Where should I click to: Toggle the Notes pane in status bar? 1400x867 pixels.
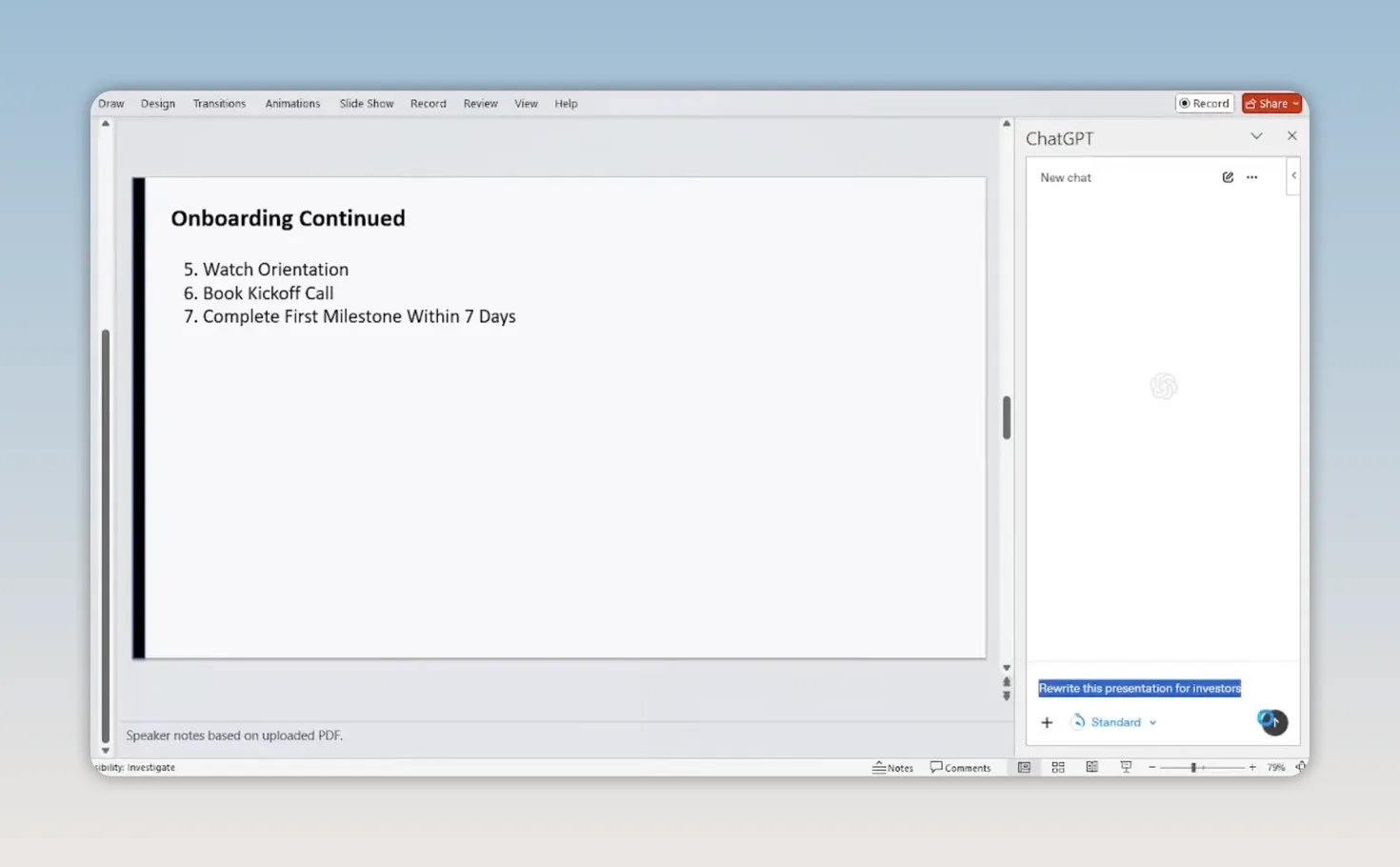click(892, 767)
